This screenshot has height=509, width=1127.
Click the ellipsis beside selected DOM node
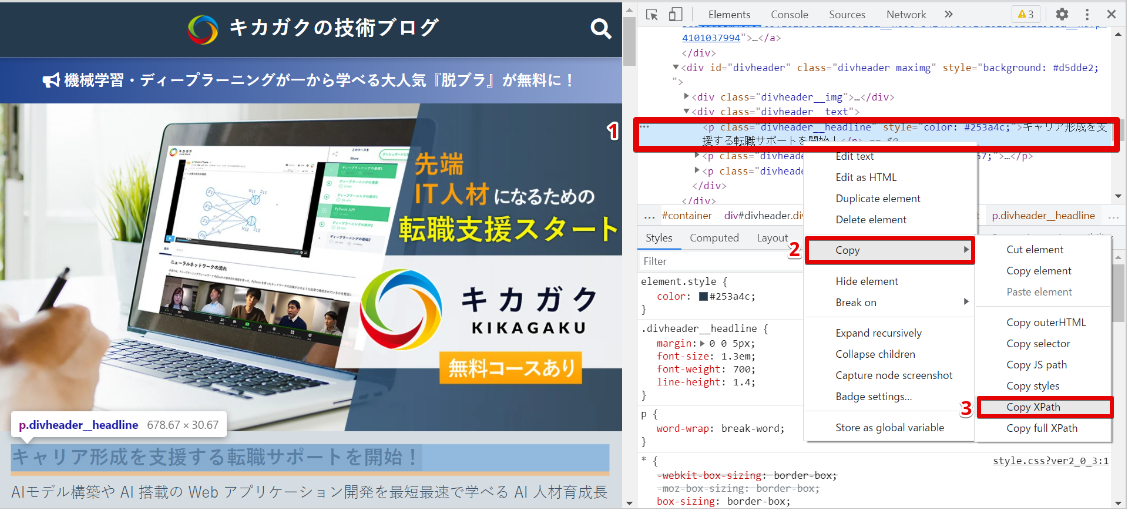(x=645, y=127)
